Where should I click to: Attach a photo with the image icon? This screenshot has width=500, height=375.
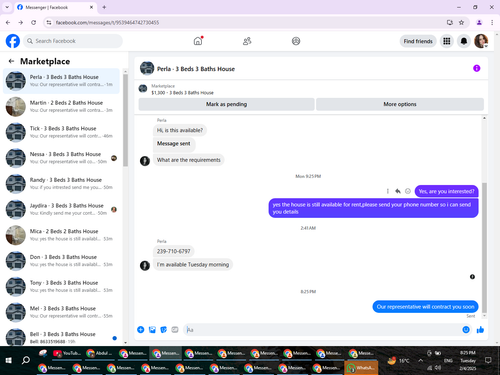152,330
